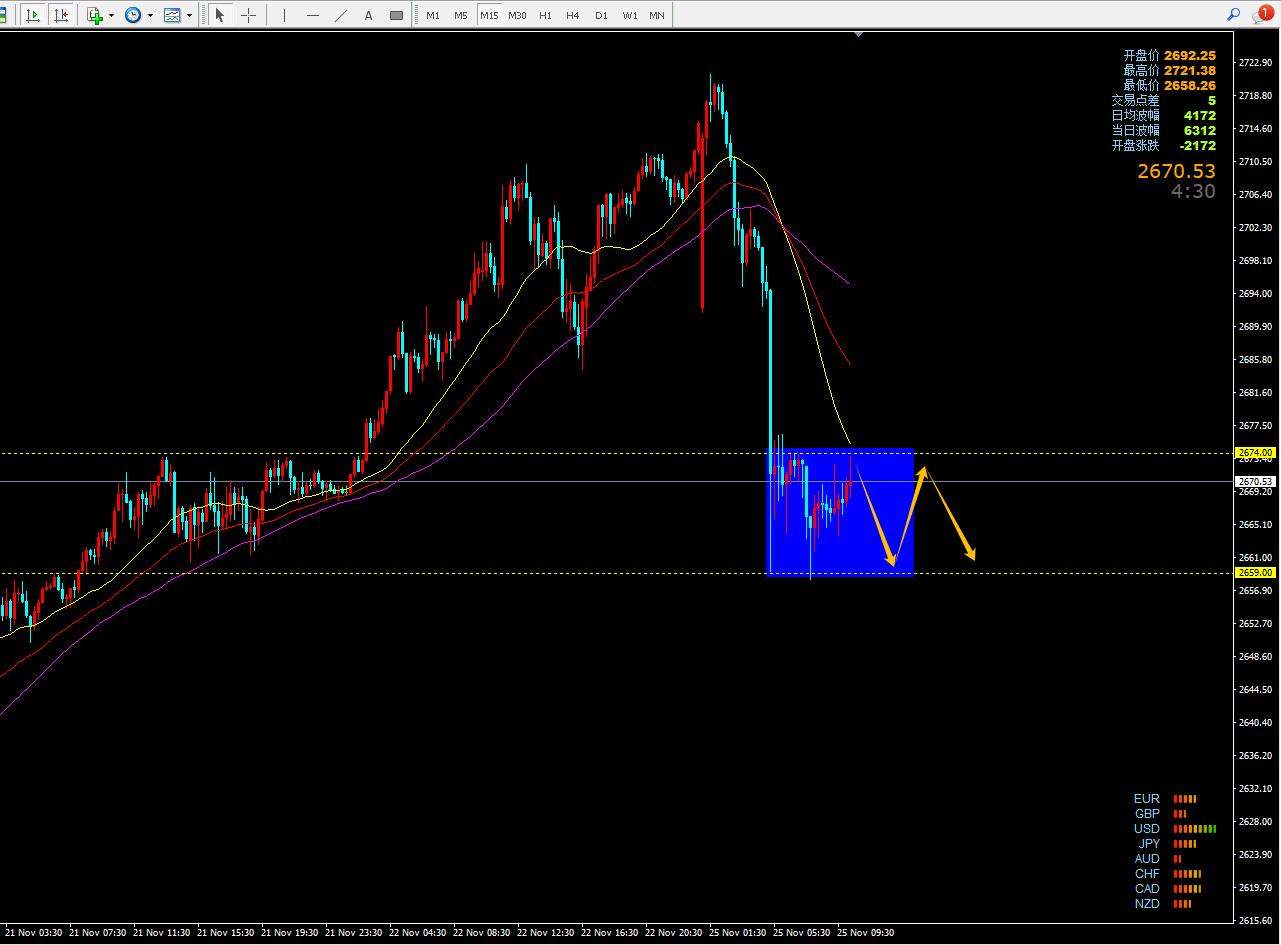Click the 21 Nov 03:30 time label
The image size is (1281, 945).
34,933
